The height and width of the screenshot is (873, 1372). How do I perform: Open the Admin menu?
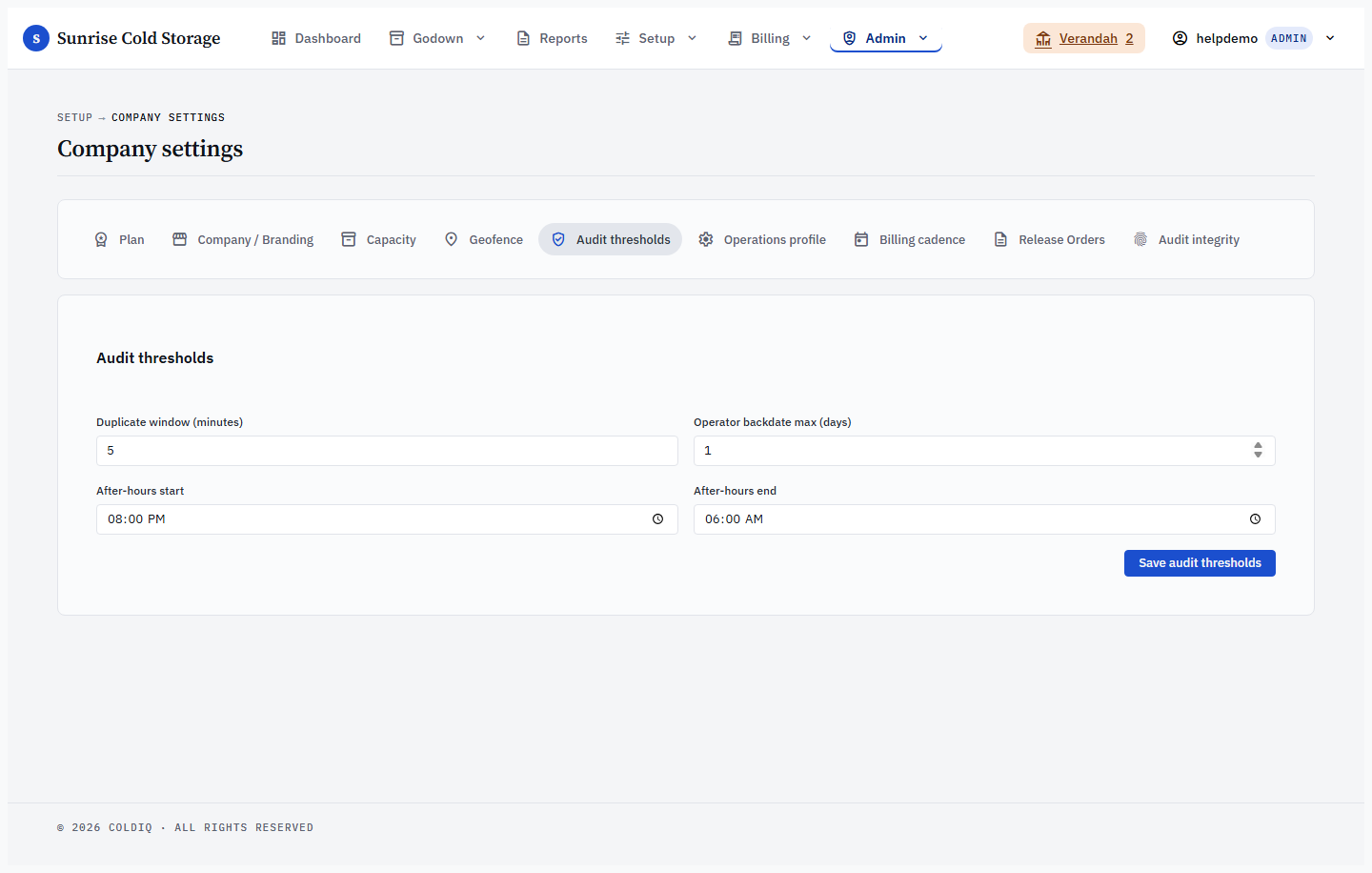tap(886, 38)
